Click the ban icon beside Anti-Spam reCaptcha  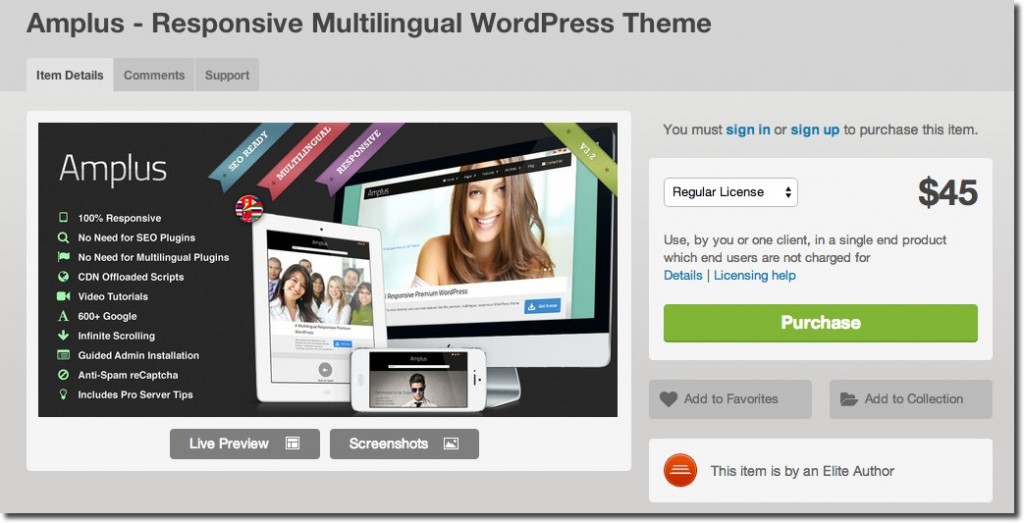pyautogui.click(x=63, y=375)
